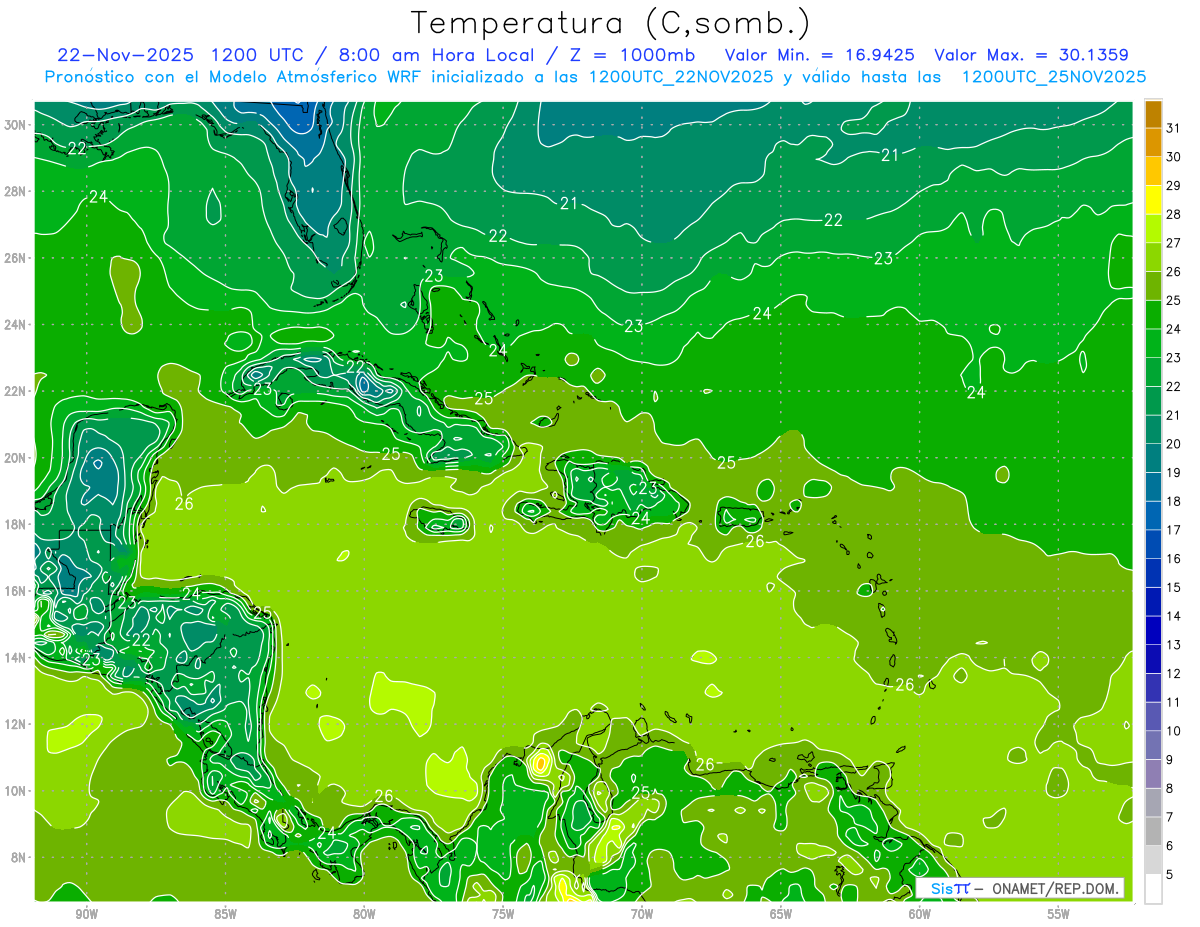
Task: Click the color scale label 28
Action: pos(1174,215)
